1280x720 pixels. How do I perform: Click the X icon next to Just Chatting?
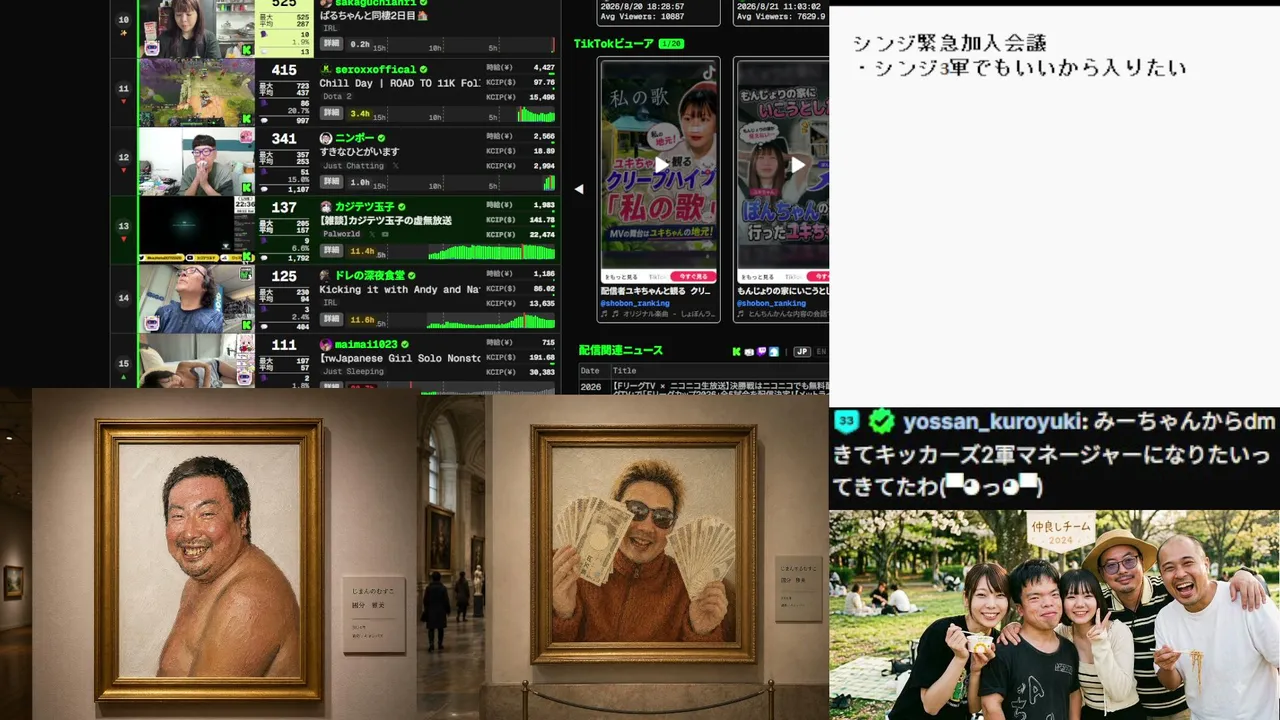(395, 166)
